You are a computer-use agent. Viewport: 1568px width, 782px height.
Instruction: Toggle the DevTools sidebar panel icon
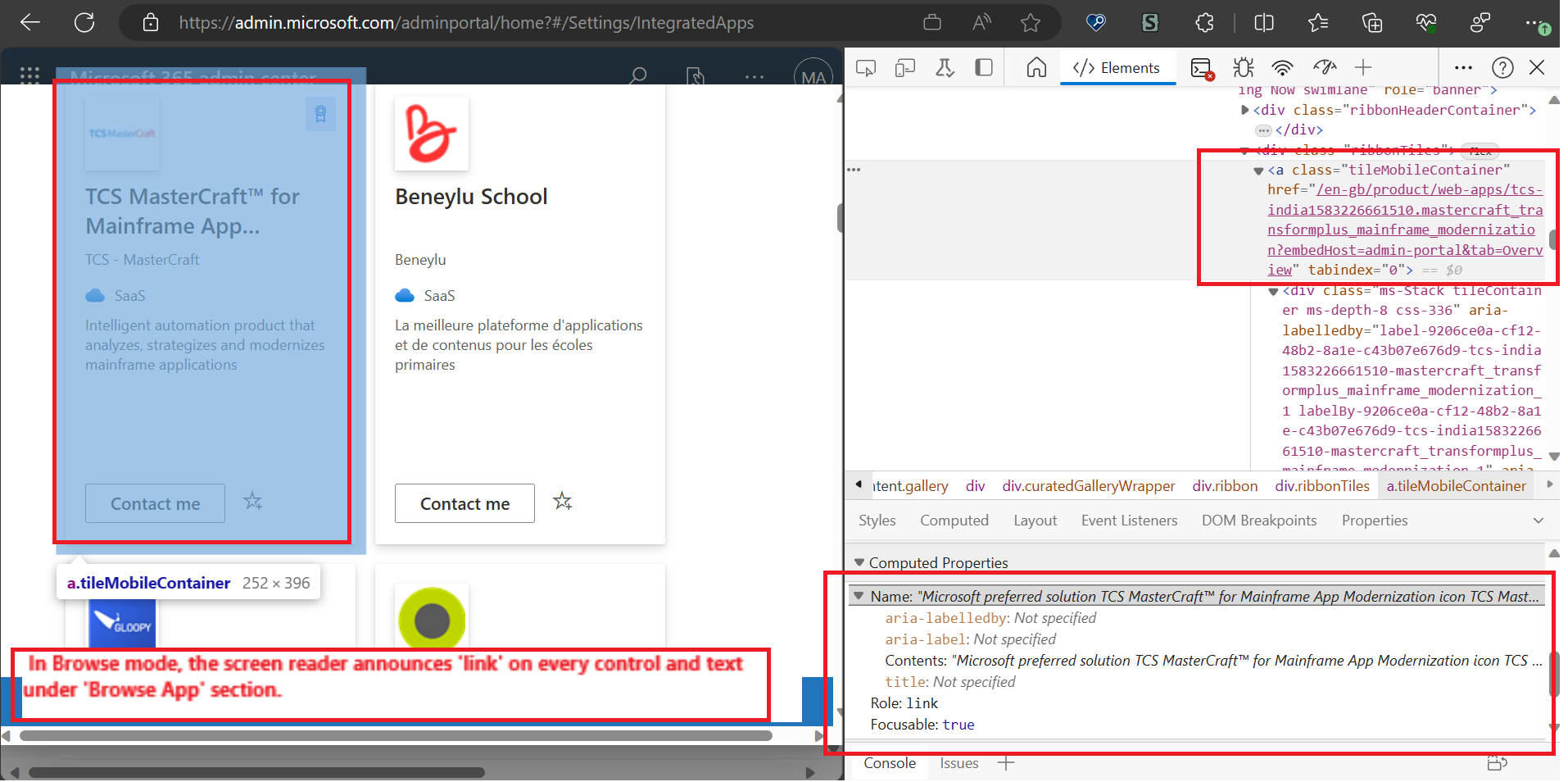coord(984,67)
